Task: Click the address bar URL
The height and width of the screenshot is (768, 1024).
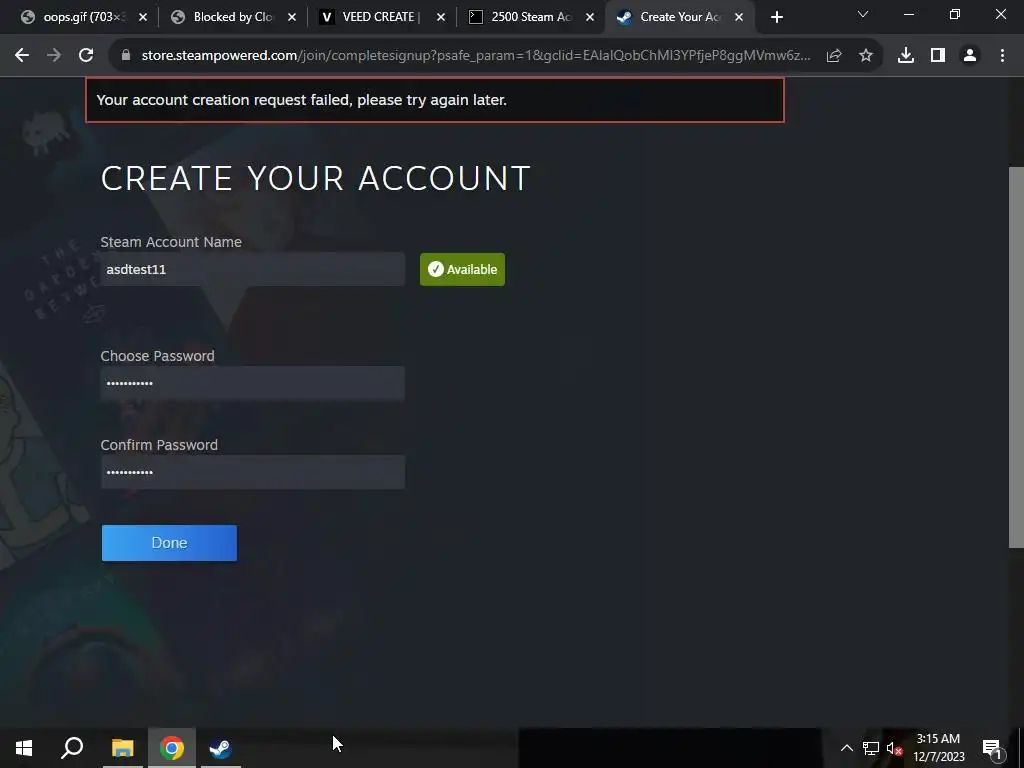Action: [x=476, y=56]
